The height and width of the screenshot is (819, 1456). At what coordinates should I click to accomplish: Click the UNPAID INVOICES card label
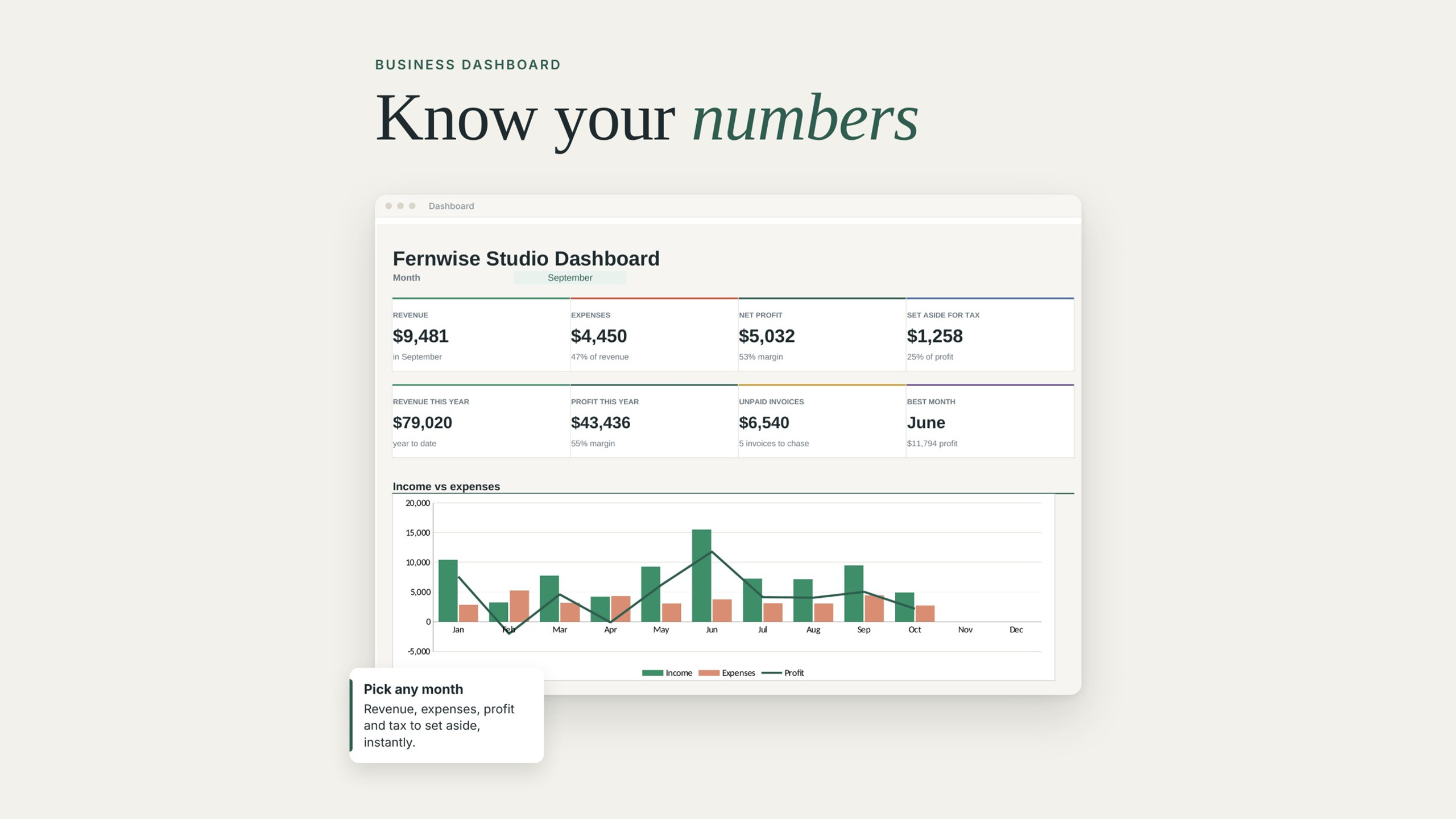tap(771, 402)
